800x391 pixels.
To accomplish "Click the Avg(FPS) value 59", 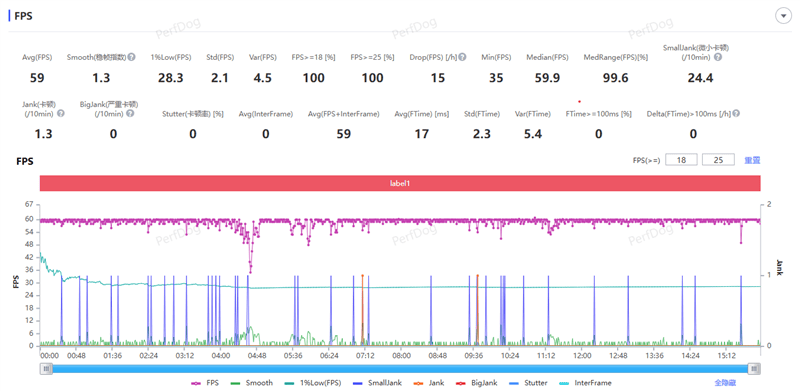I will pos(37,78).
